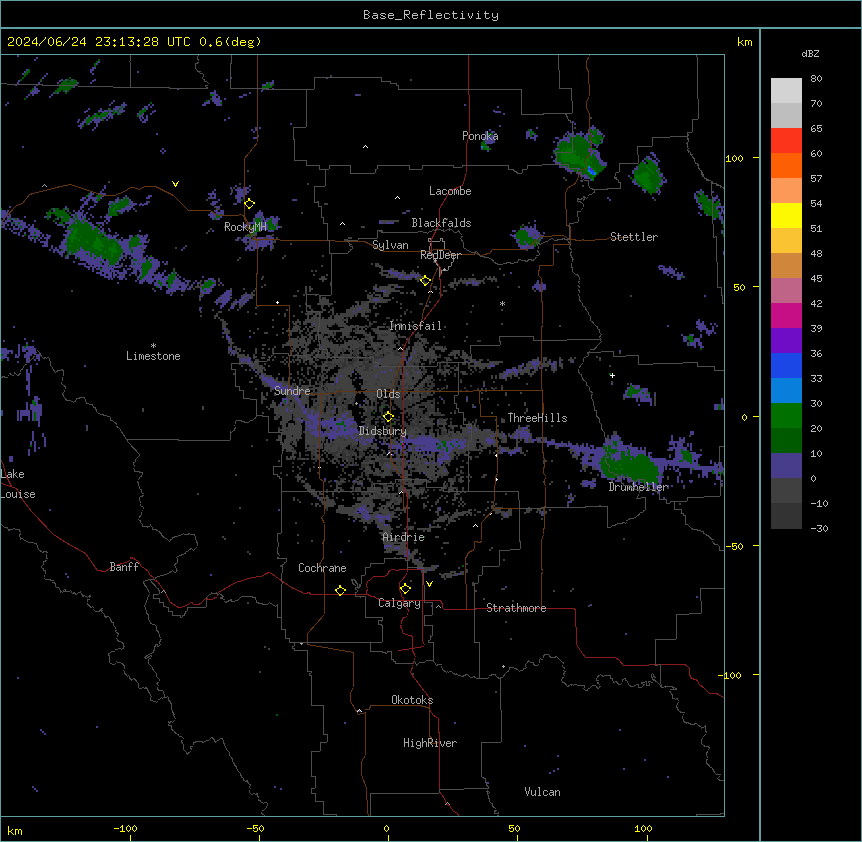Click the white asterisk east of Innisfail
This screenshot has width=862, height=842.
502,303
